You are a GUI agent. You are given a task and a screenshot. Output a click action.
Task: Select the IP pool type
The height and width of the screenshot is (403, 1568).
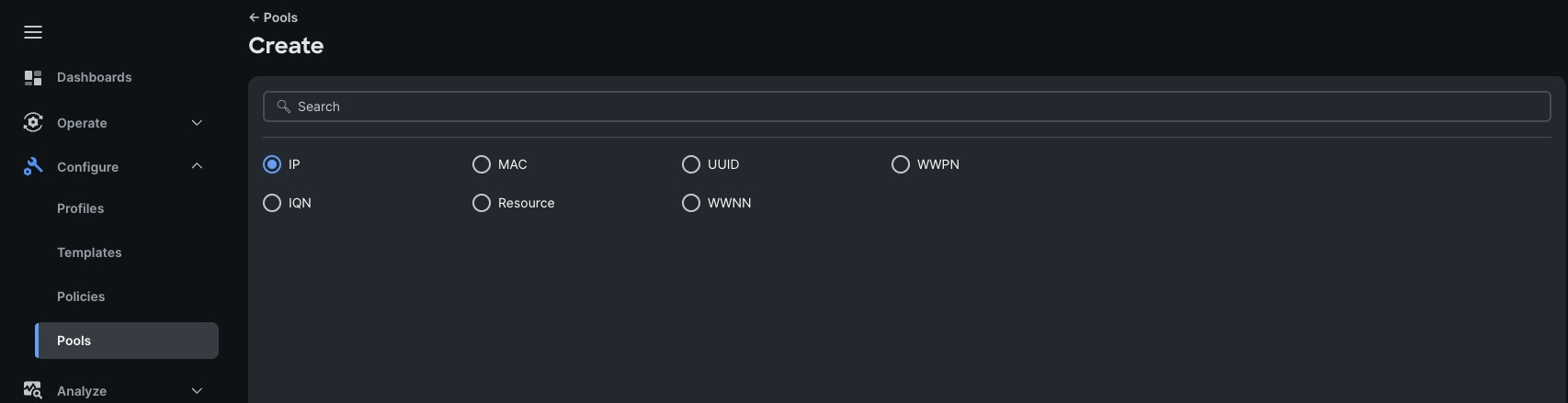click(x=272, y=164)
